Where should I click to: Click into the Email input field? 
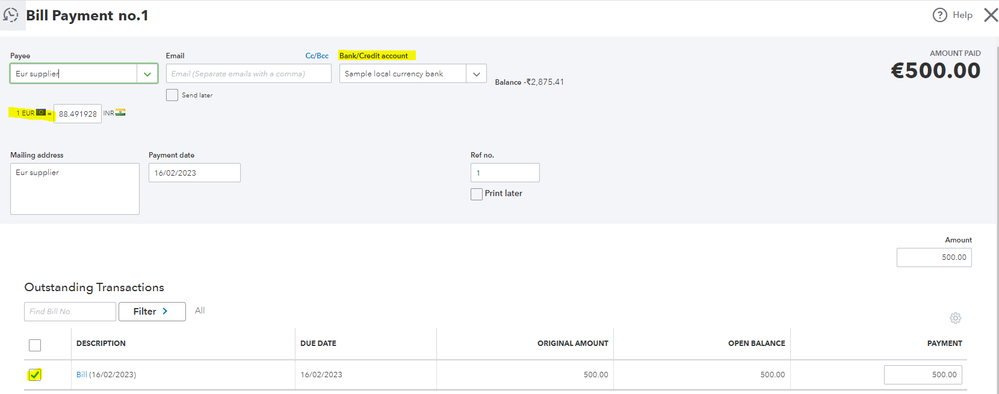[248, 74]
